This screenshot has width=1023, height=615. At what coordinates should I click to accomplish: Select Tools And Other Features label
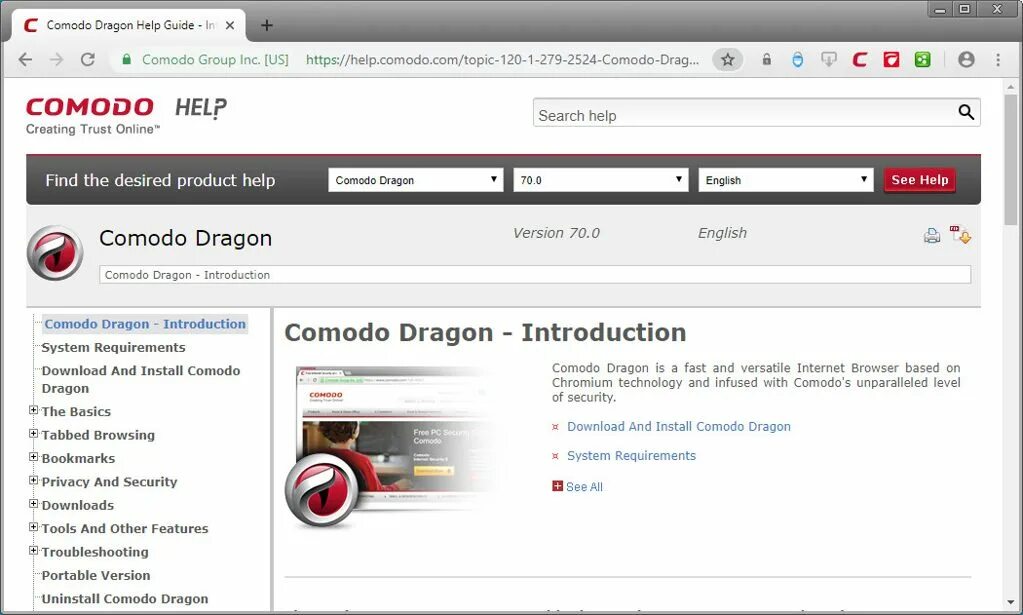click(x=125, y=529)
